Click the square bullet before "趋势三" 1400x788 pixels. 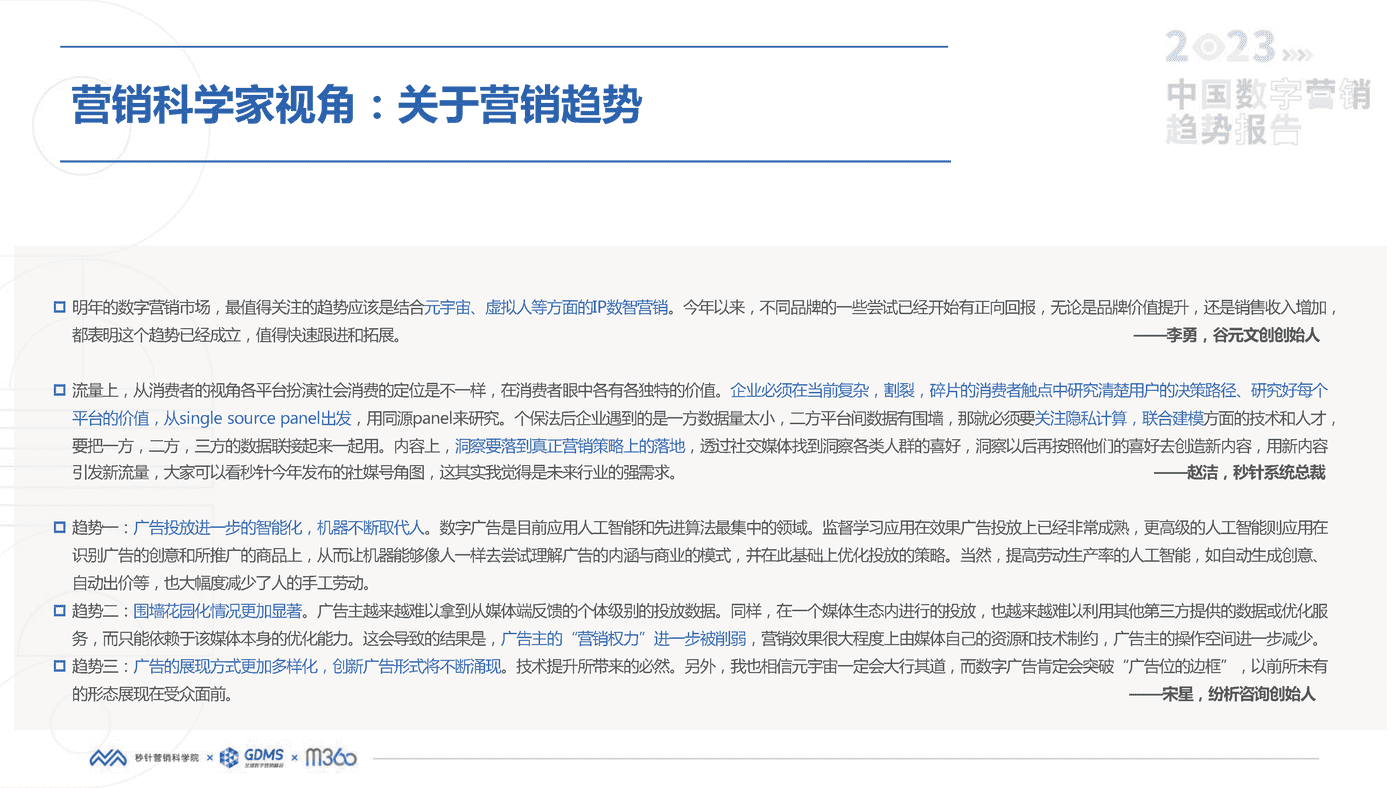pyautogui.click(x=59, y=665)
